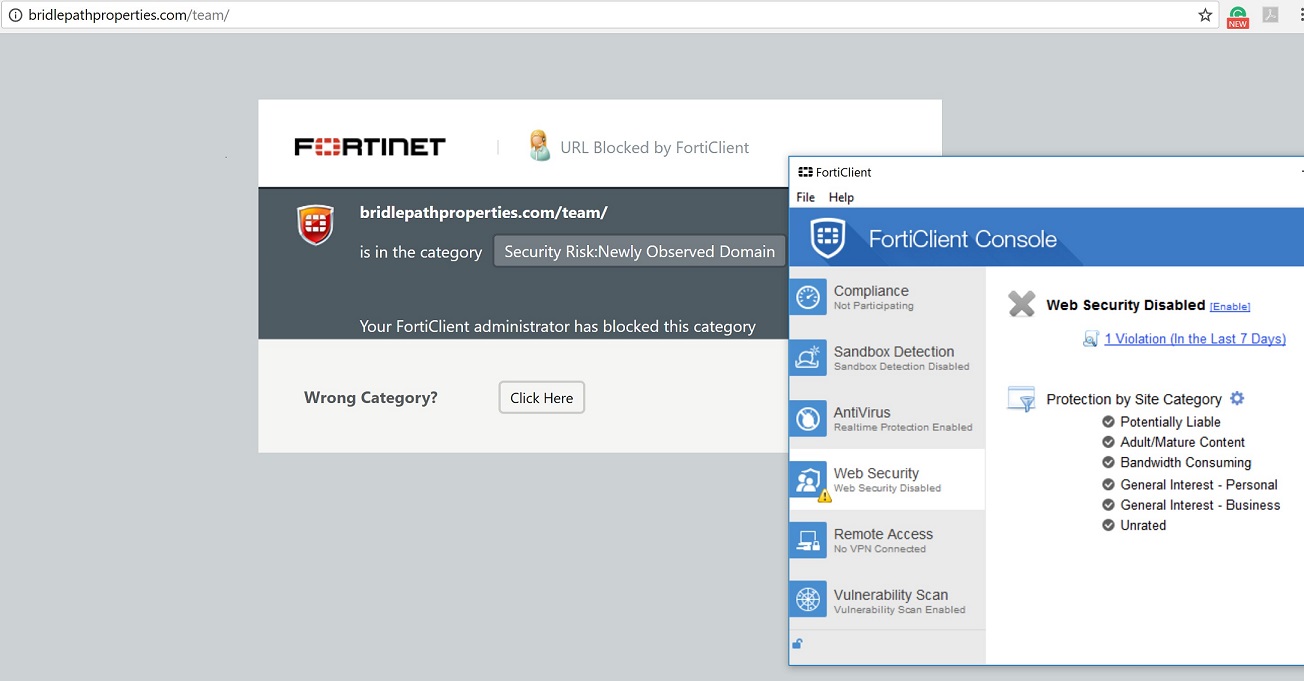Switch to the Remote Access tab
The width and height of the screenshot is (1304, 681).
887,540
